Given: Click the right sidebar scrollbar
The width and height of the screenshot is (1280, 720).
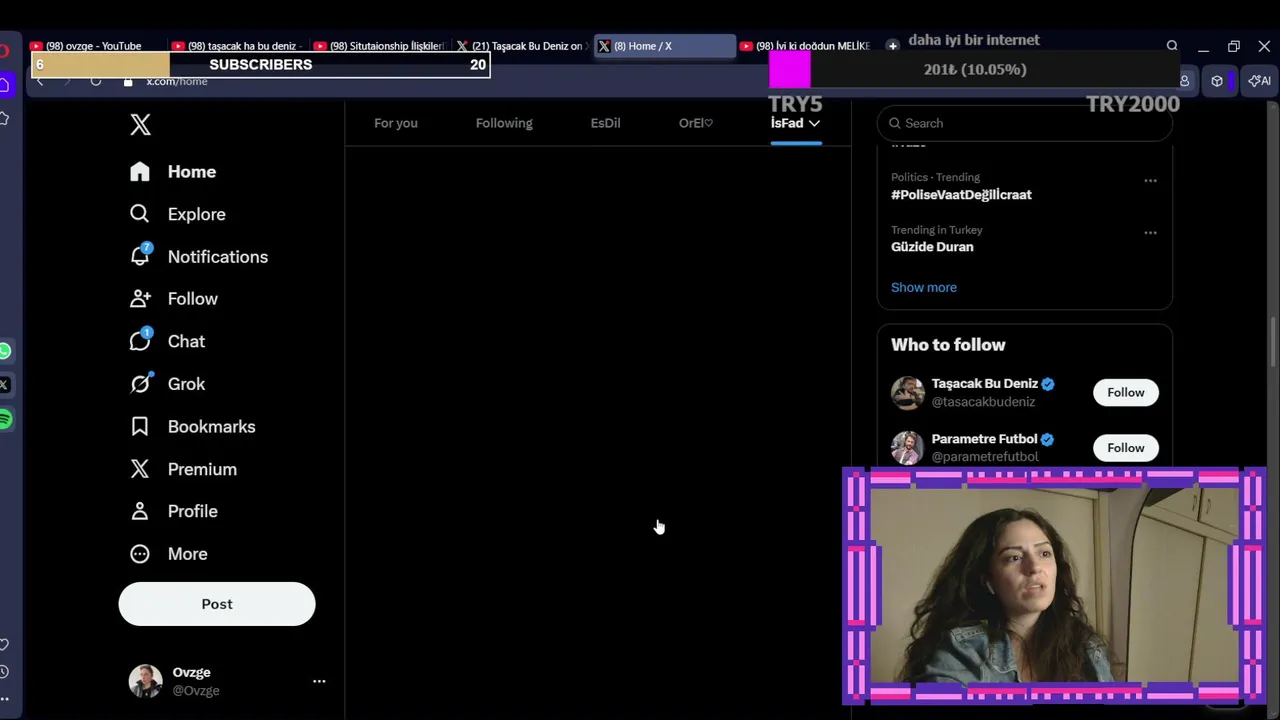Looking at the screenshot, I should tap(1273, 340).
